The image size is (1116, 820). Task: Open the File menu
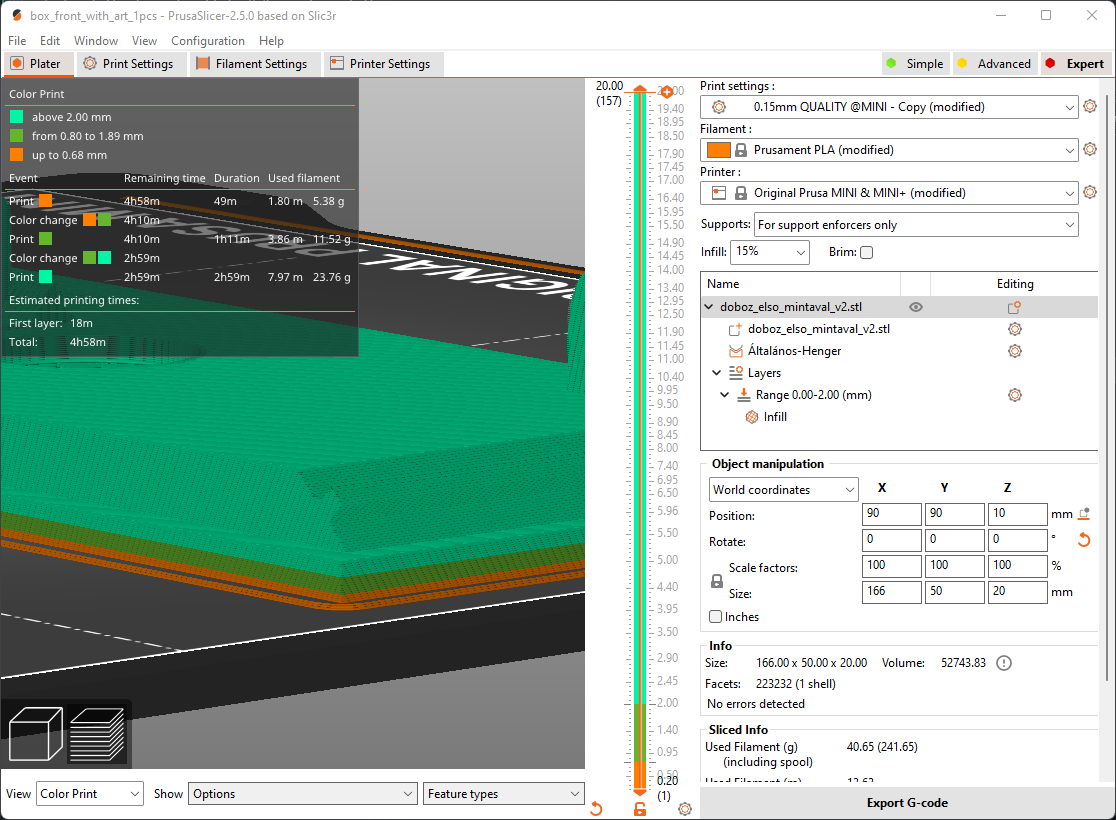(17, 41)
